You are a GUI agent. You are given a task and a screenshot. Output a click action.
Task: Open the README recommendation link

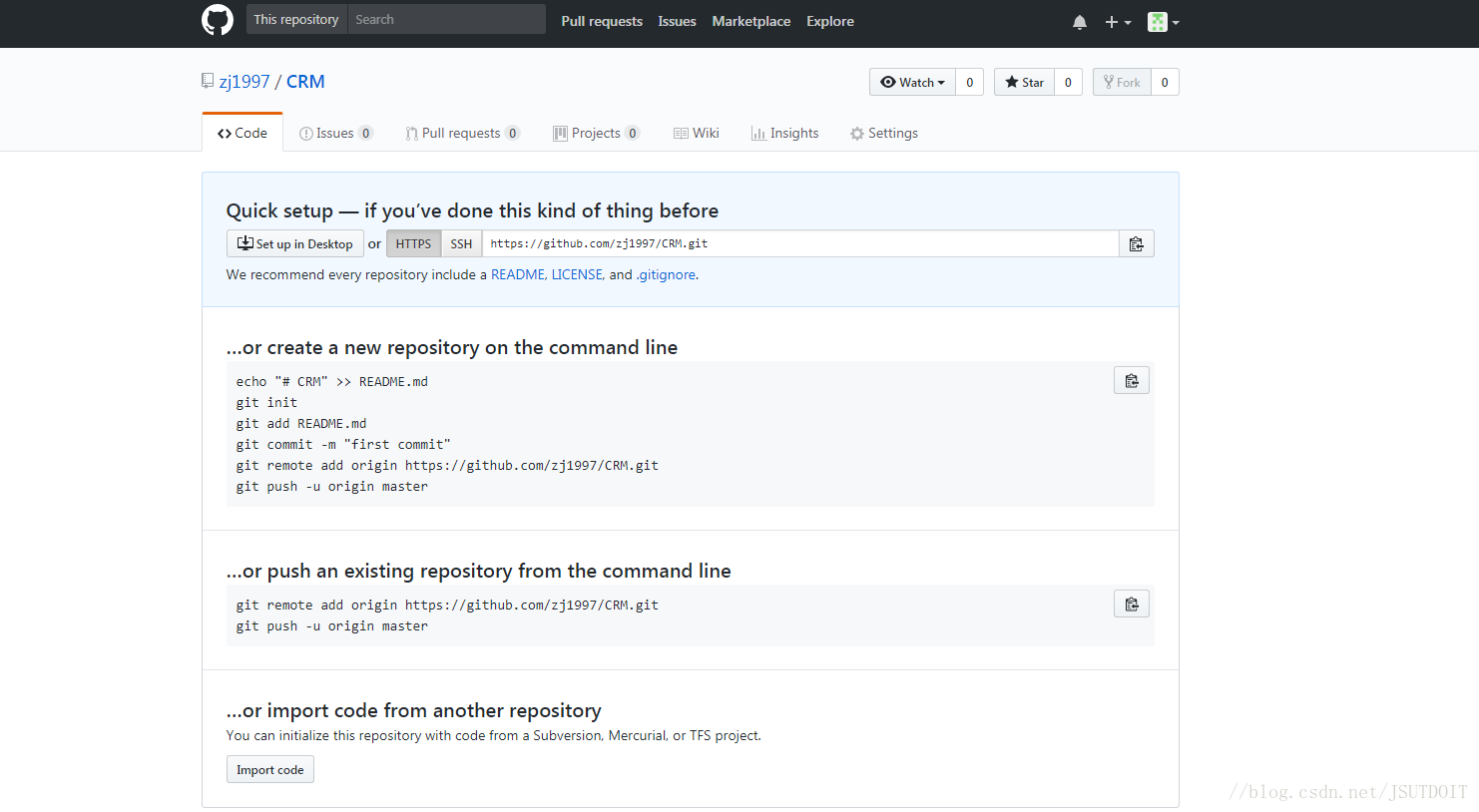coord(518,274)
